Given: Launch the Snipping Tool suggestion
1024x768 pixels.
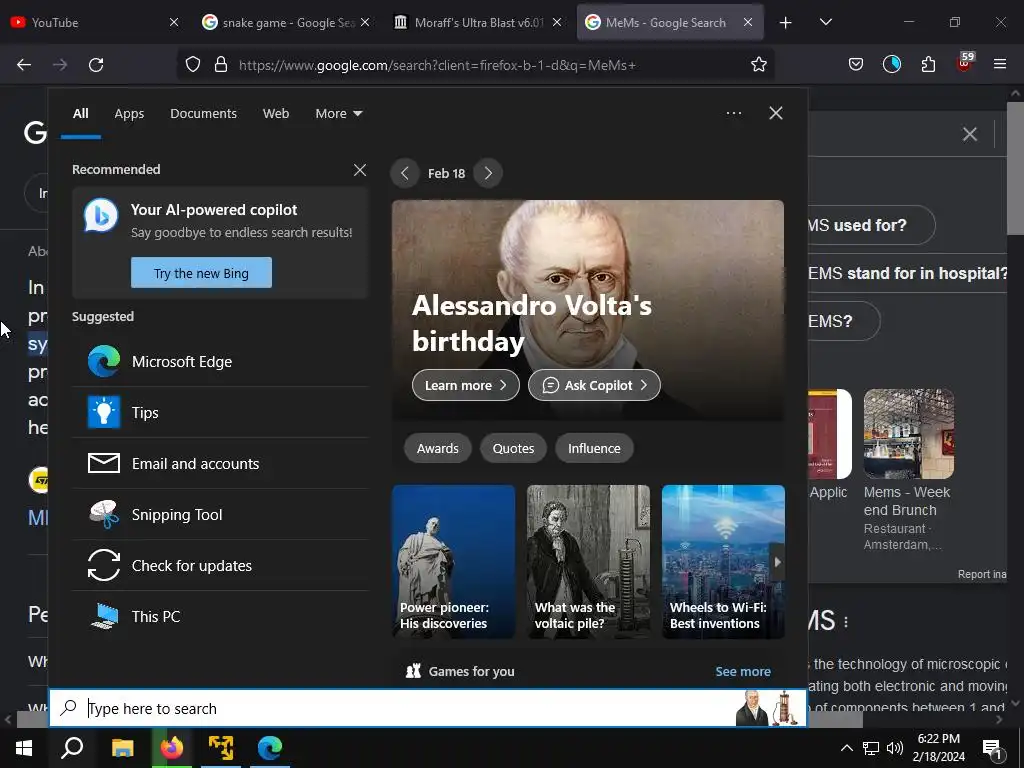Looking at the screenshot, I should 220,515.
